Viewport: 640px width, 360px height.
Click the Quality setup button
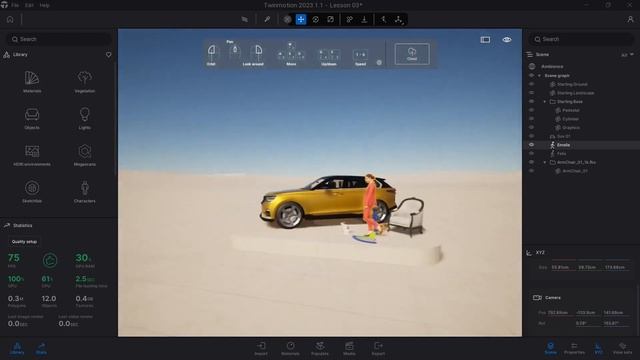point(24,242)
